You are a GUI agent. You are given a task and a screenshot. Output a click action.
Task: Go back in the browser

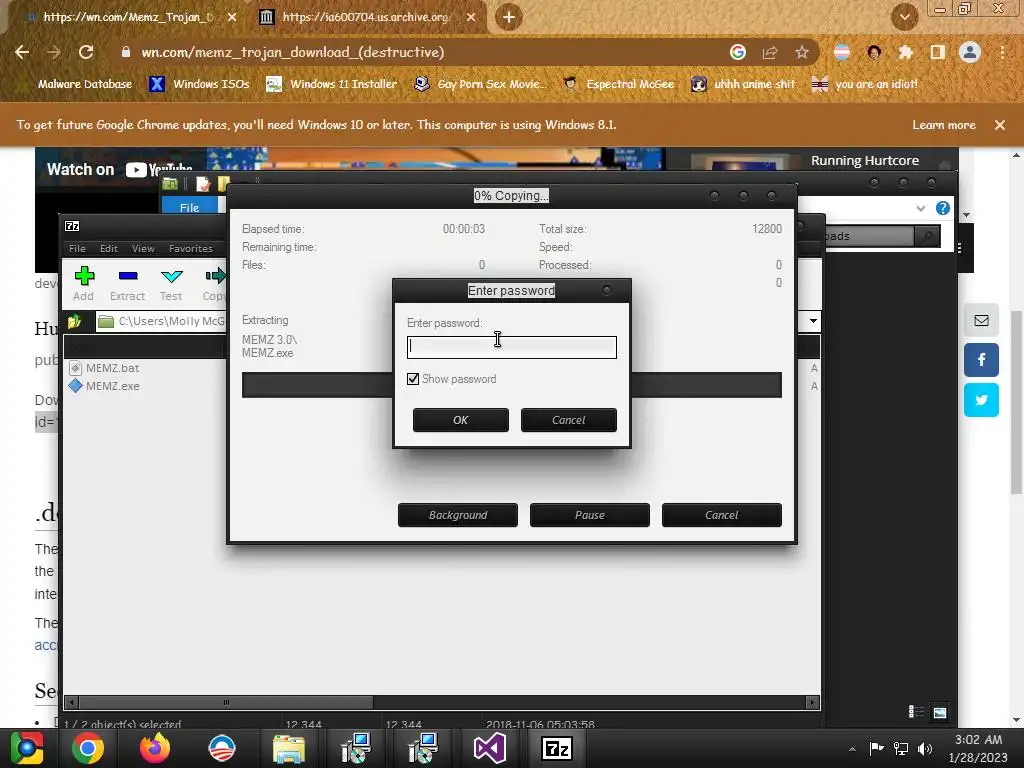[22, 52]
